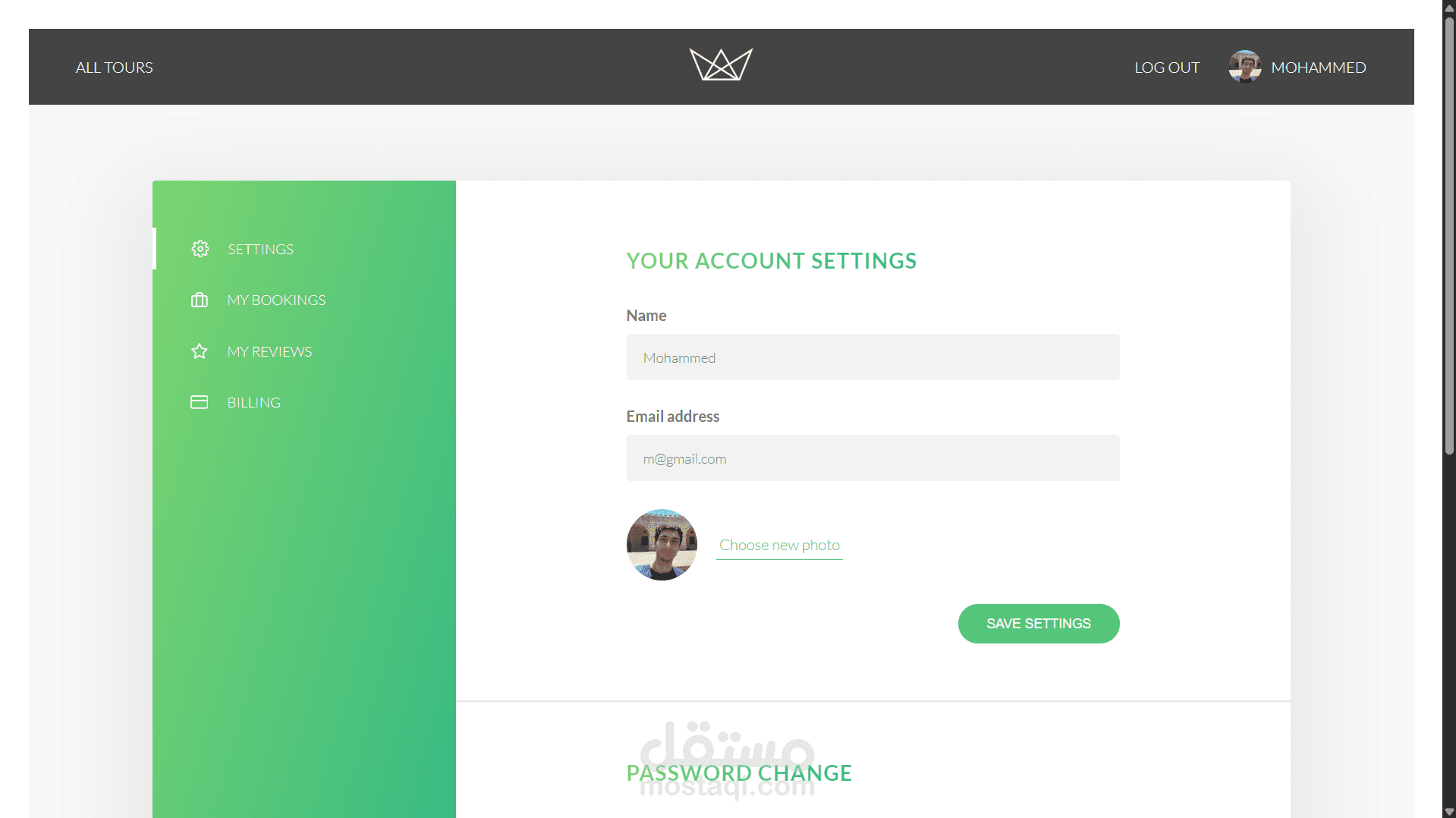Image resolution: width=1456 pixels, height=818 pixels.
Task: Click the crown logo in header
Action: point(721,64)
